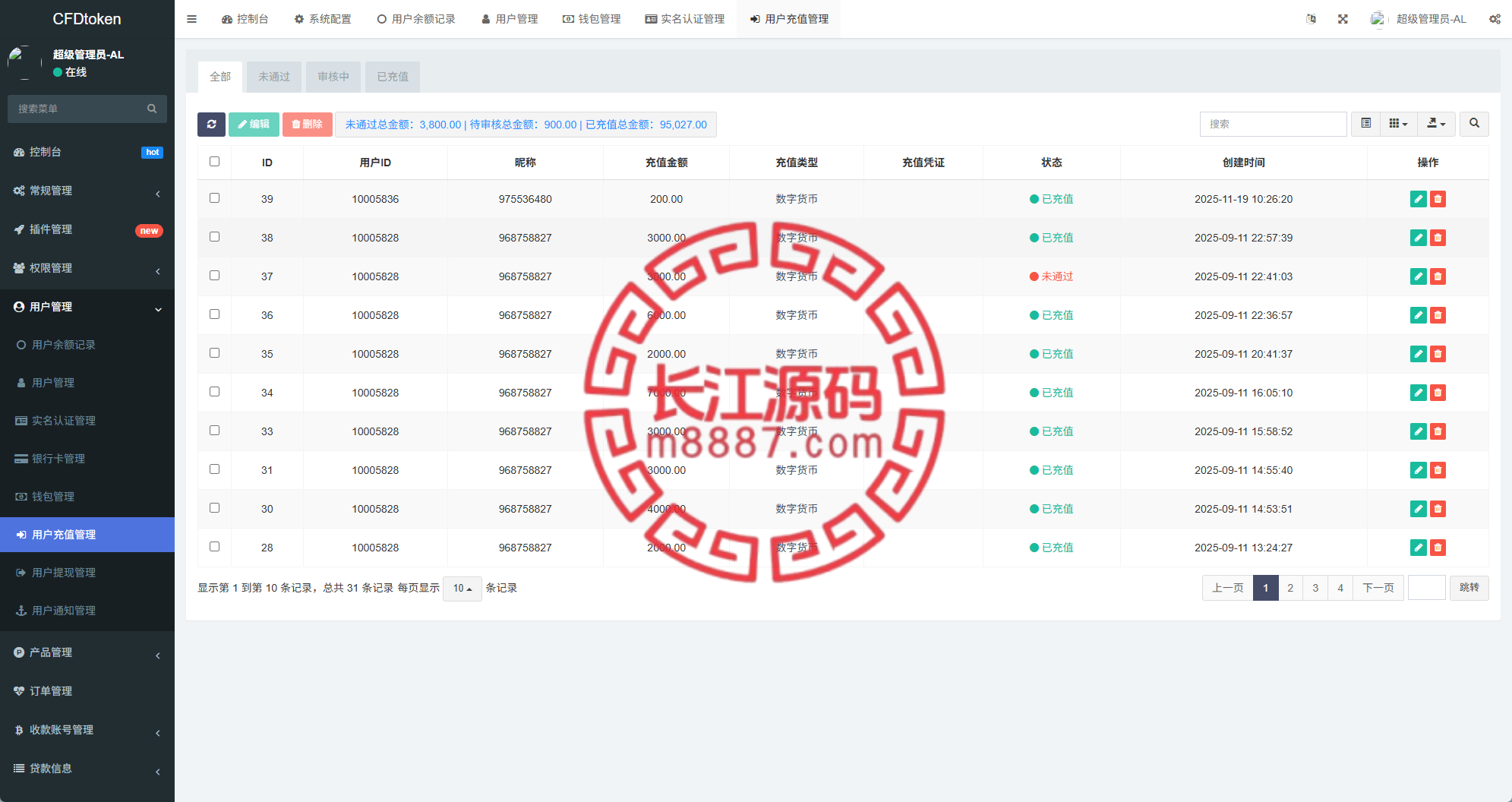1512x802 pixels.
Task: Click the search magnifier button beside table toolbar
Action: click(1474, 123)
